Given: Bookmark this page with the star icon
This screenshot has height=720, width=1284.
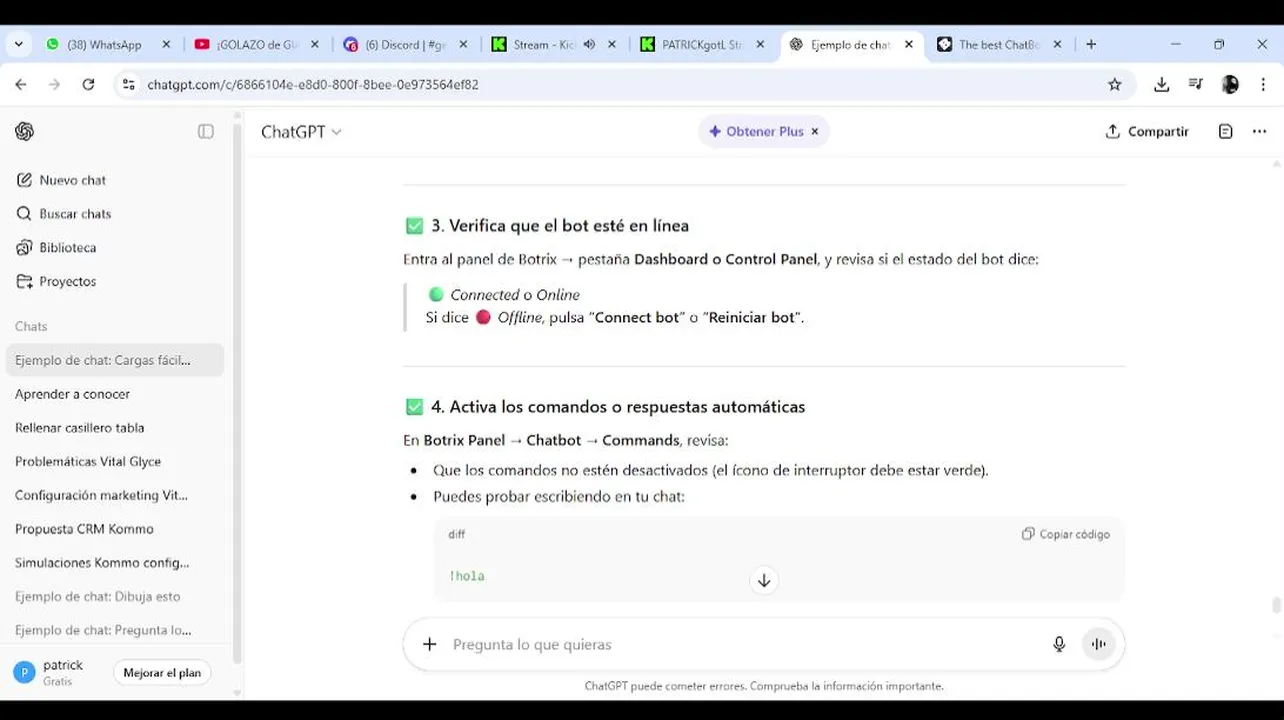Looking at the screenshot, I should (x=1115, y=85).
